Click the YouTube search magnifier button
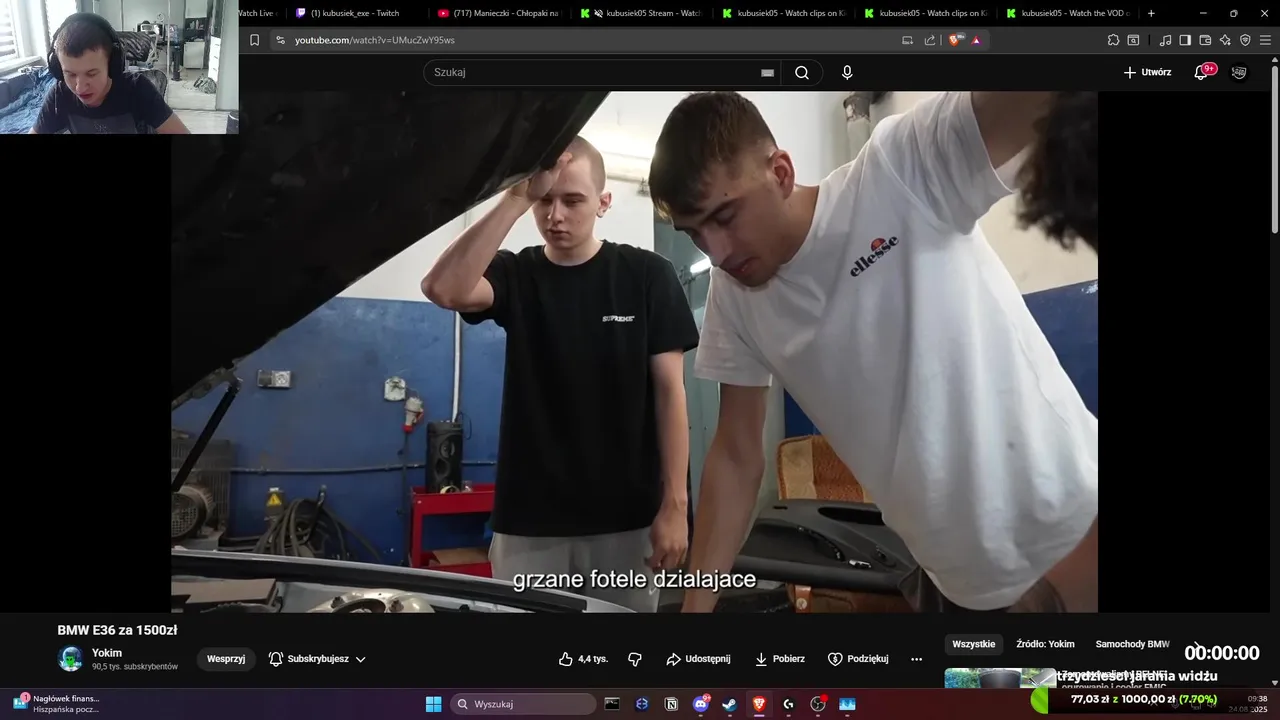This screenshot has height=720, width=1280. [x=802, y=72]
